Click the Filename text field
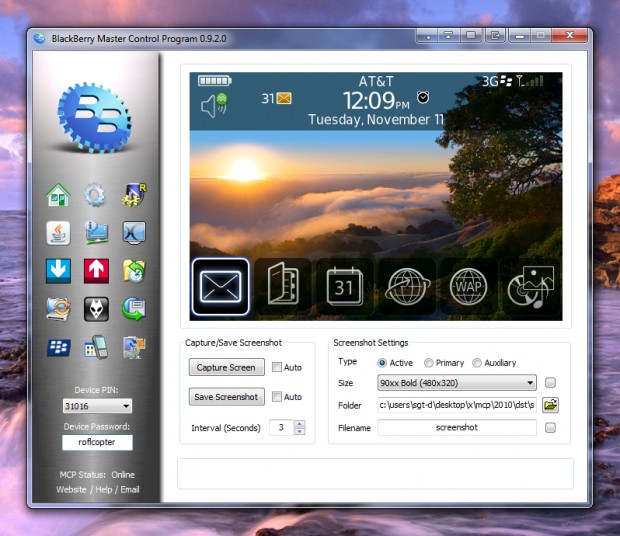 tap(457, 427)
